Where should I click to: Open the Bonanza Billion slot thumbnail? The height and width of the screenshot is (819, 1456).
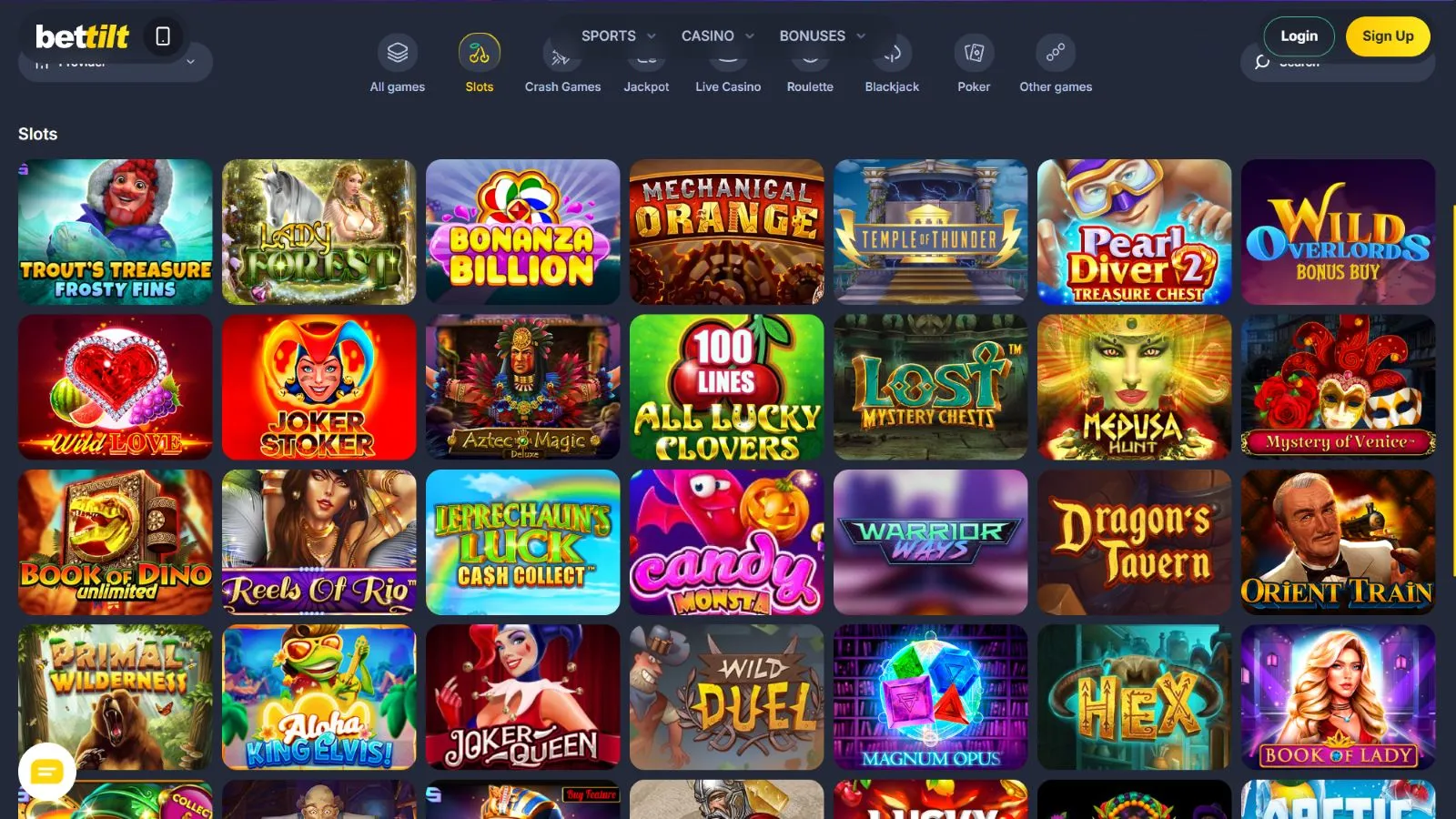pyautogui.click(x=522, y=232)
